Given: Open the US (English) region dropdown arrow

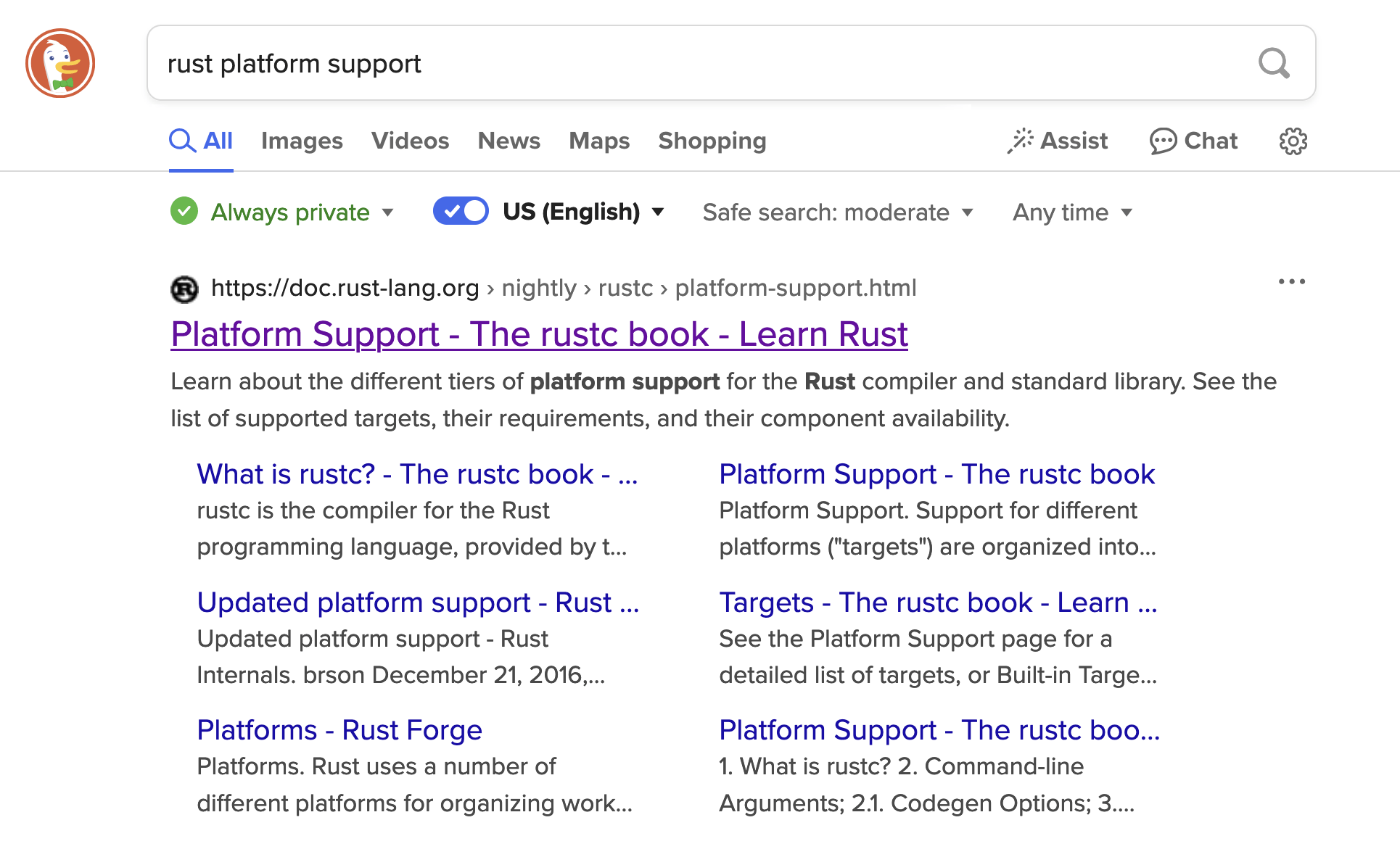Looking at the screenshot, I should click(x=658, y=212).
